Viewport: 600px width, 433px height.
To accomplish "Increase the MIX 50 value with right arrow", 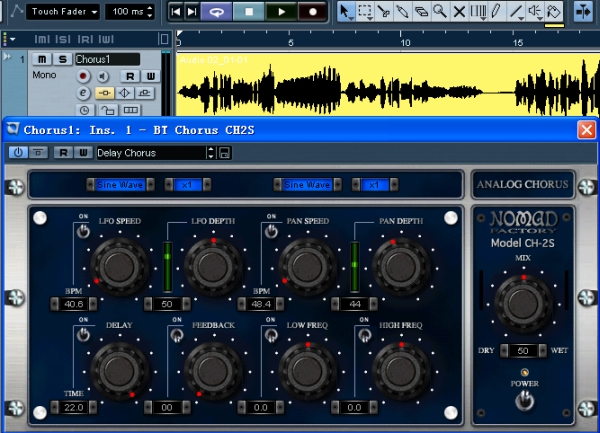I will point(543,350).
